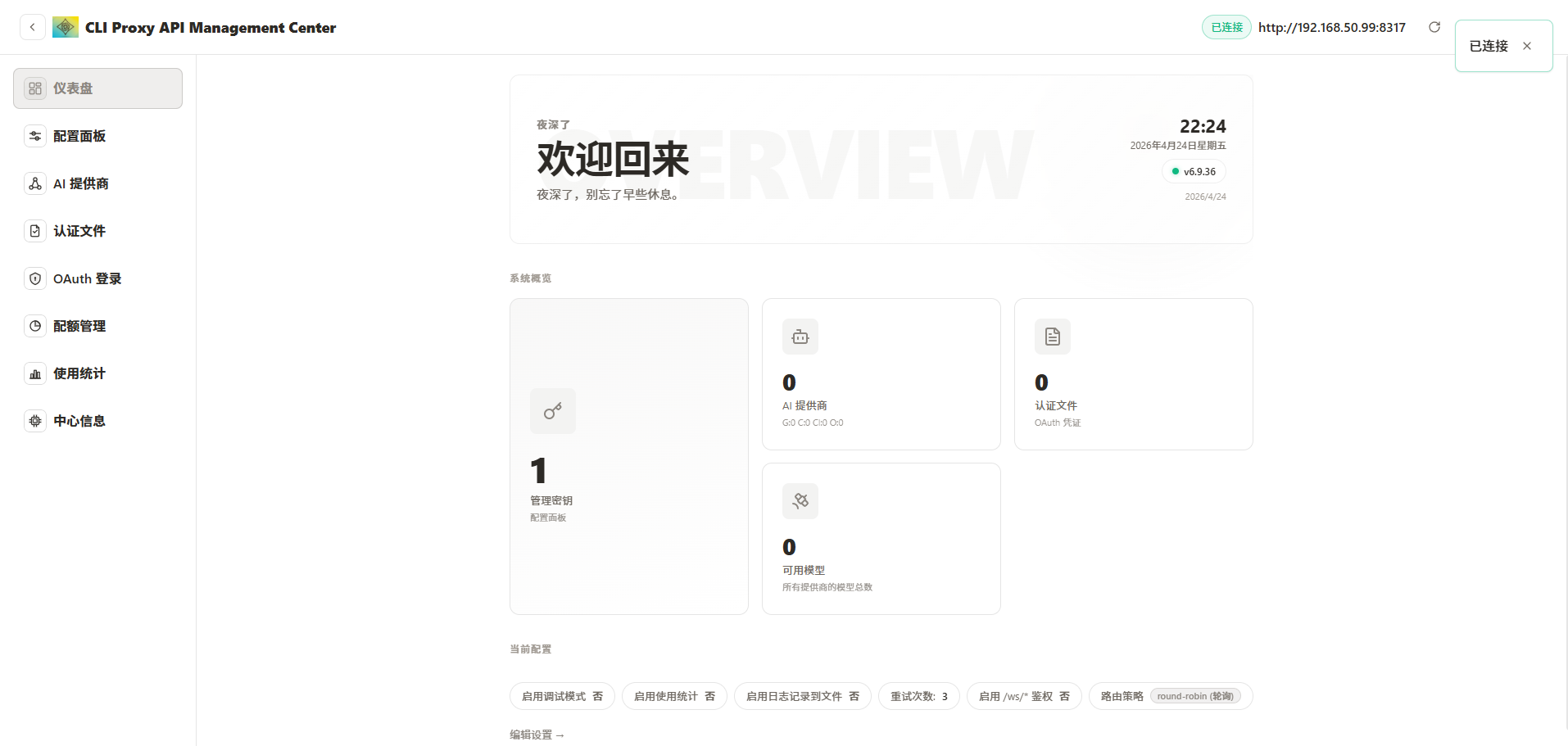Click the OAuth 登录 shield icon
Screen dimensions: 1568x746
point(35,278)
